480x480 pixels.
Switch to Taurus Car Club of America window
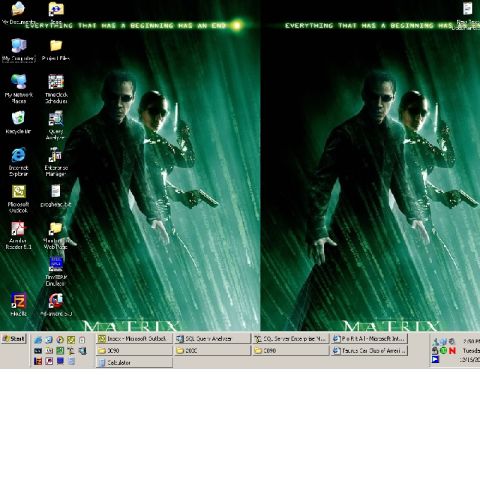[x=369, y=351]
